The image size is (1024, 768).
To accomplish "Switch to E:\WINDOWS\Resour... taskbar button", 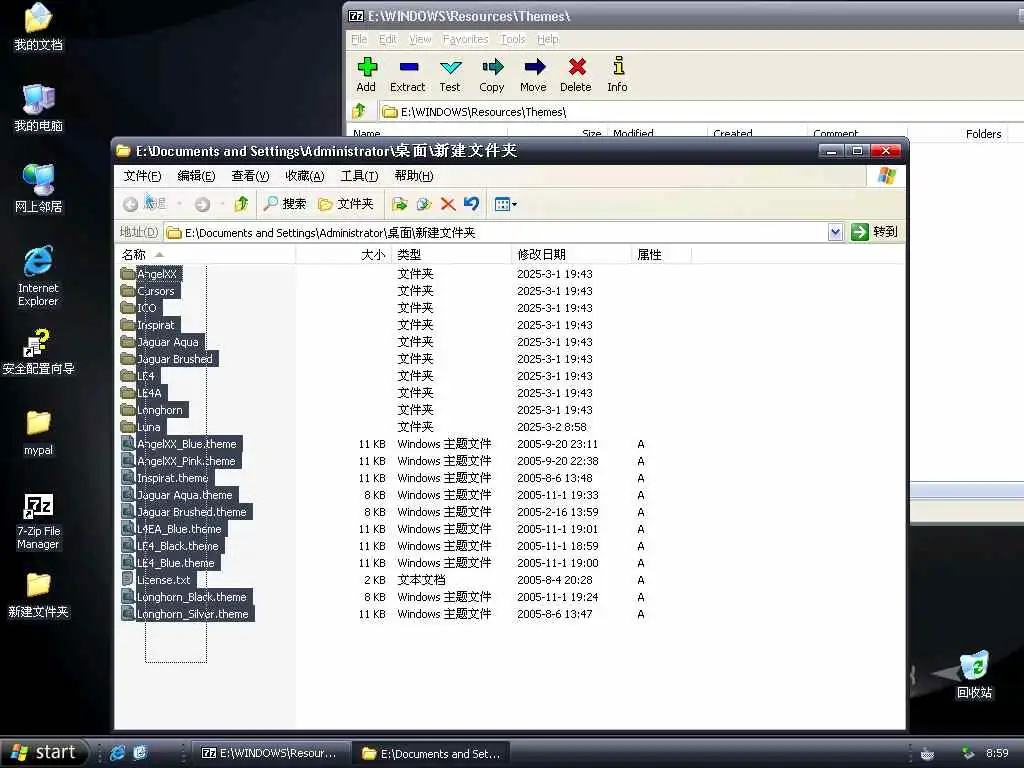I will [269, 754].
